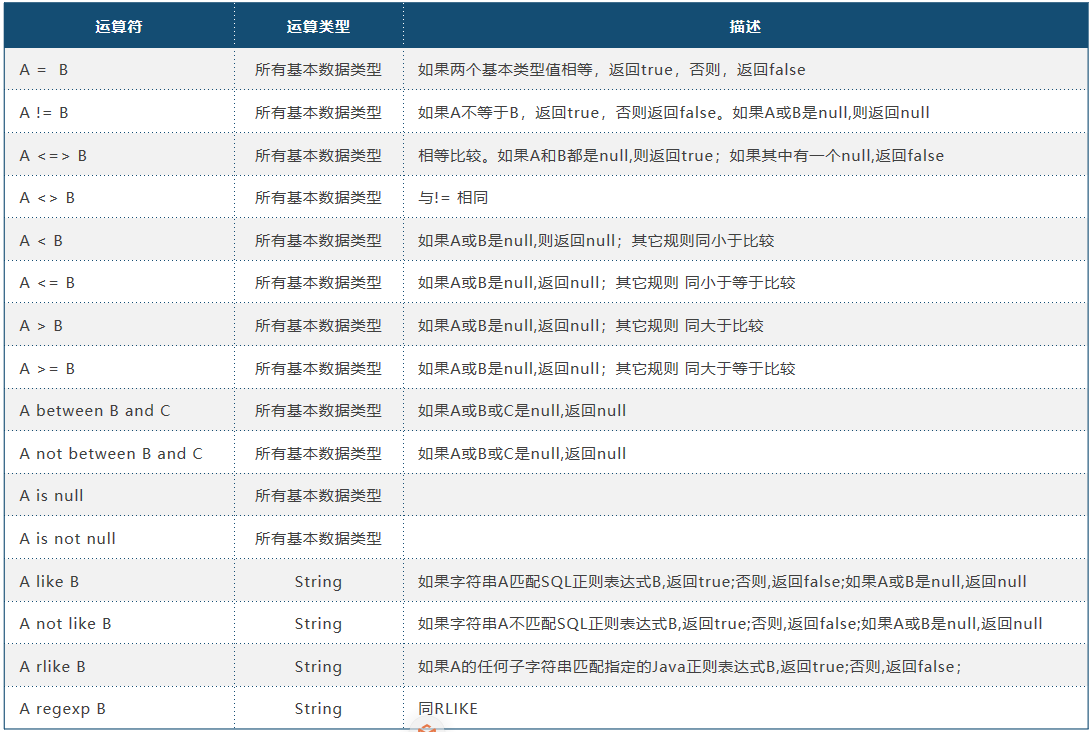Click the 'A rlike B' operator cell
This screenshot has width=1092, height=732.
click(x=53, y=667)
